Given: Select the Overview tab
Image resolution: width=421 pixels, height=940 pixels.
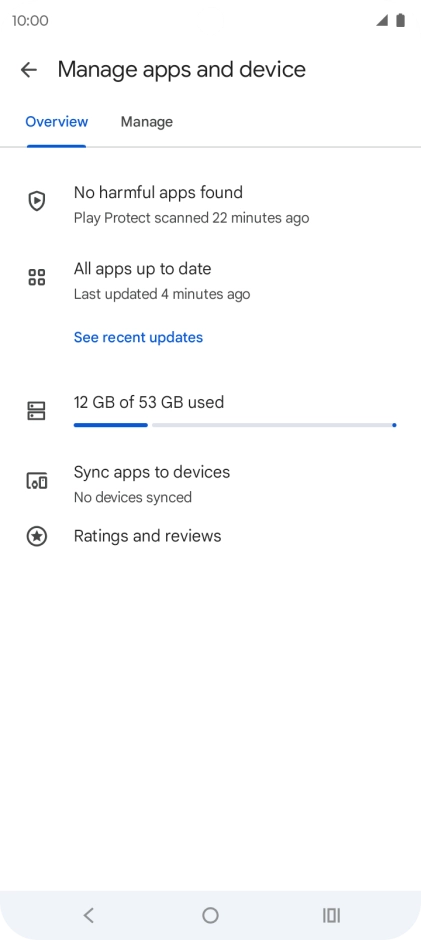Looking at the screenshot, I should [x=56, y=122].
